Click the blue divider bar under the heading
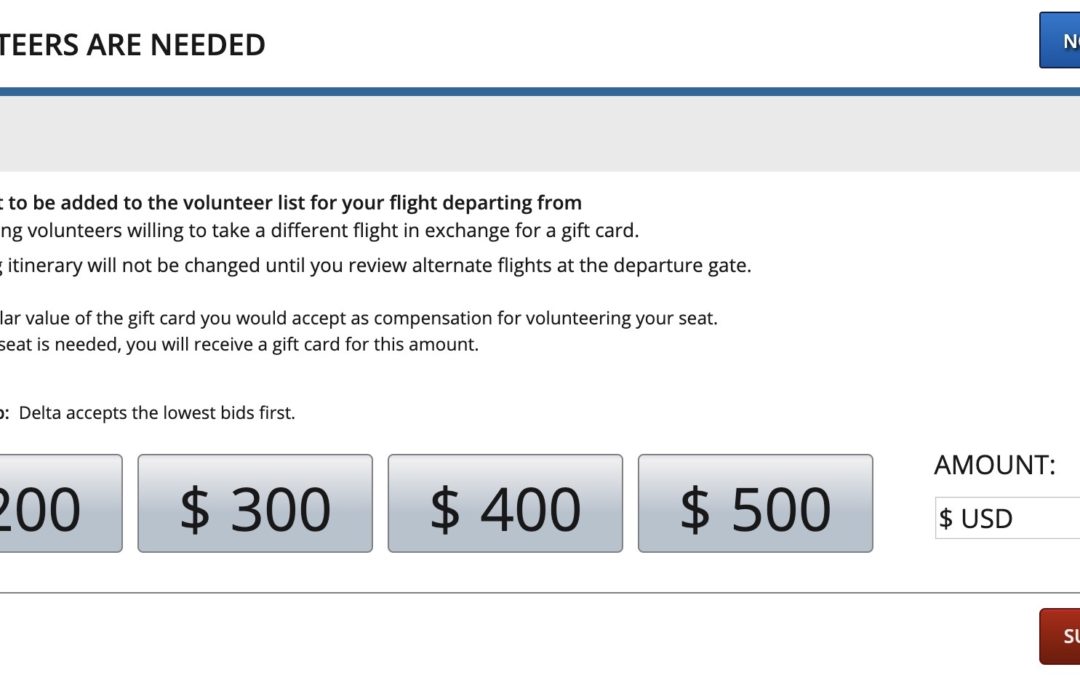1080x675 pixels. coord(540,91)
